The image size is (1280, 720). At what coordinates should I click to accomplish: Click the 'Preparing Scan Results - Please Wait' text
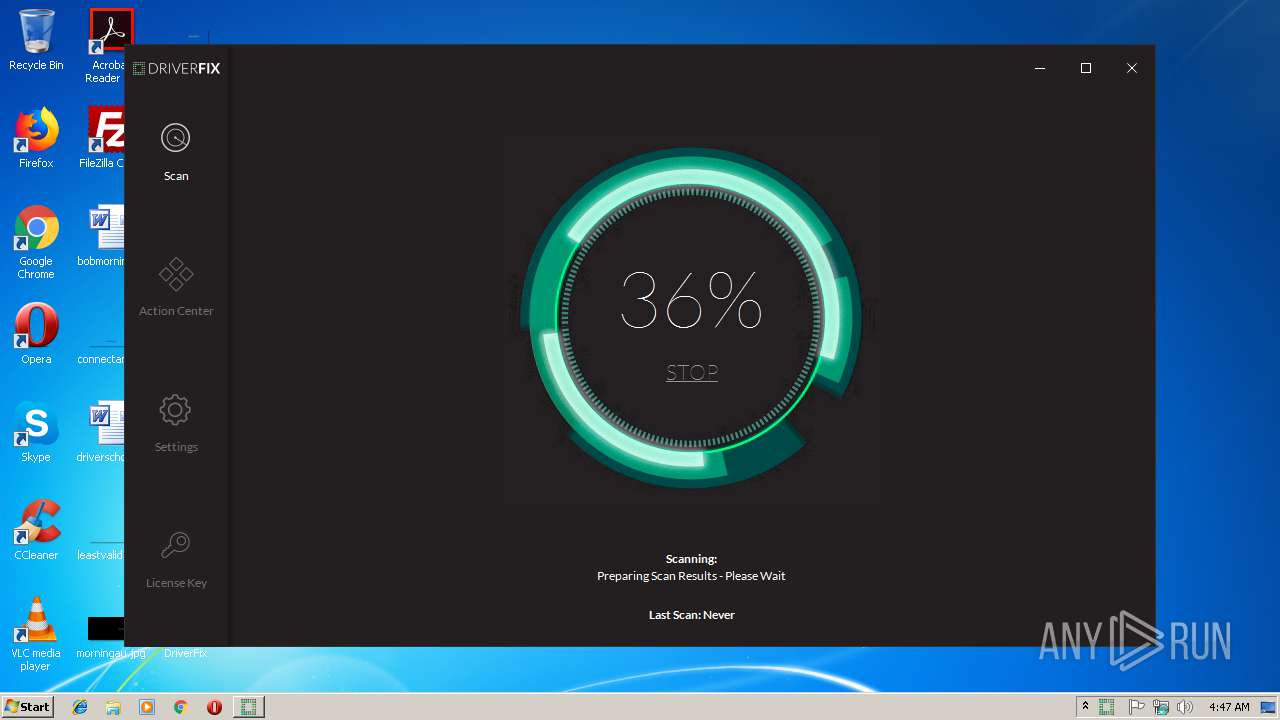pos(691,576)
